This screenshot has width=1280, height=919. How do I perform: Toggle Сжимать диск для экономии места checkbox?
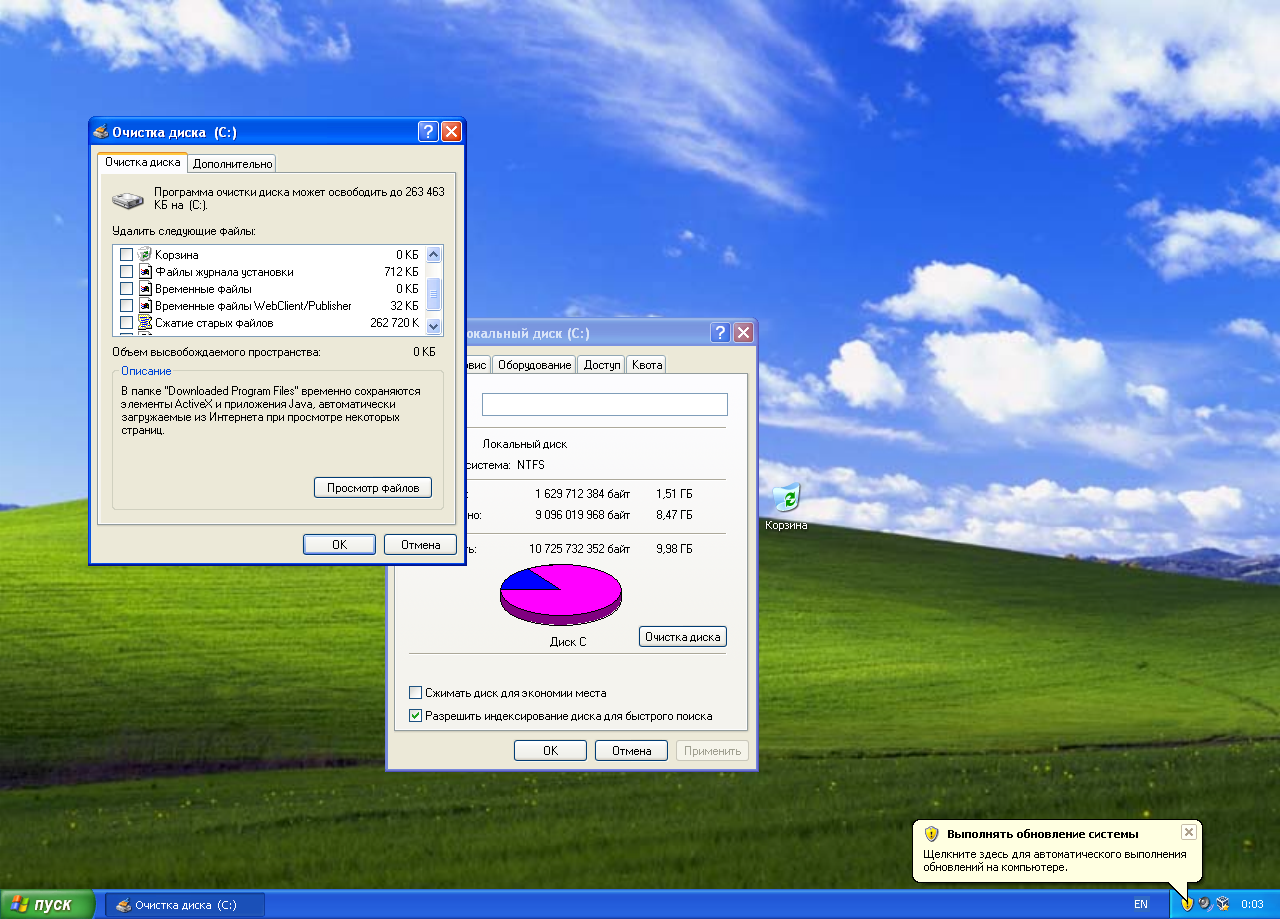tap(416, 693)
